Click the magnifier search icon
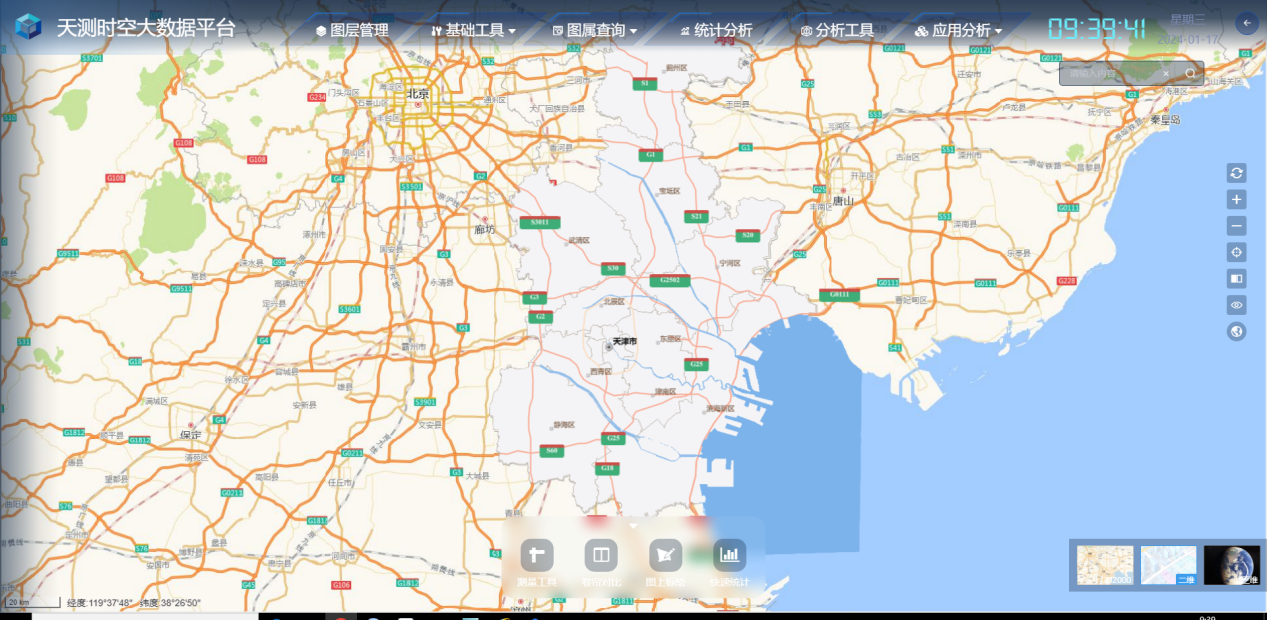The height and width of the screenshot is (620, 1267). click(x=1190, y=73)
